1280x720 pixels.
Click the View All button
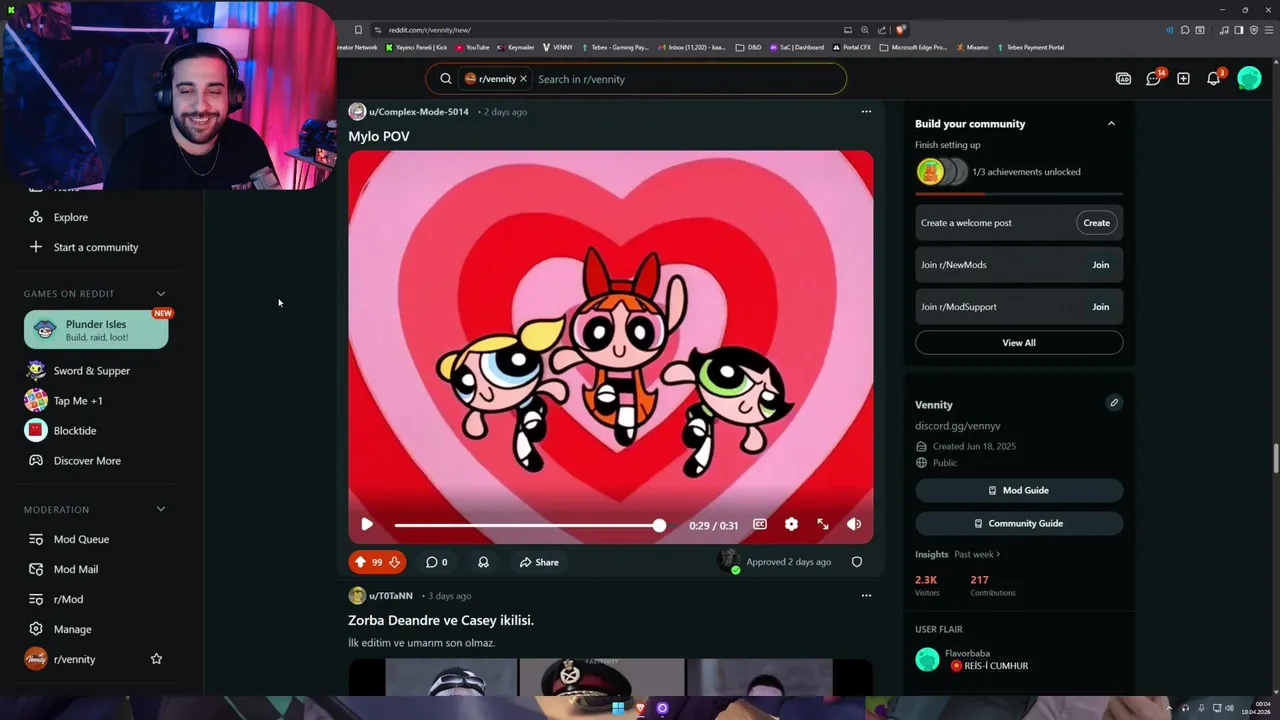coord(1019,343)
